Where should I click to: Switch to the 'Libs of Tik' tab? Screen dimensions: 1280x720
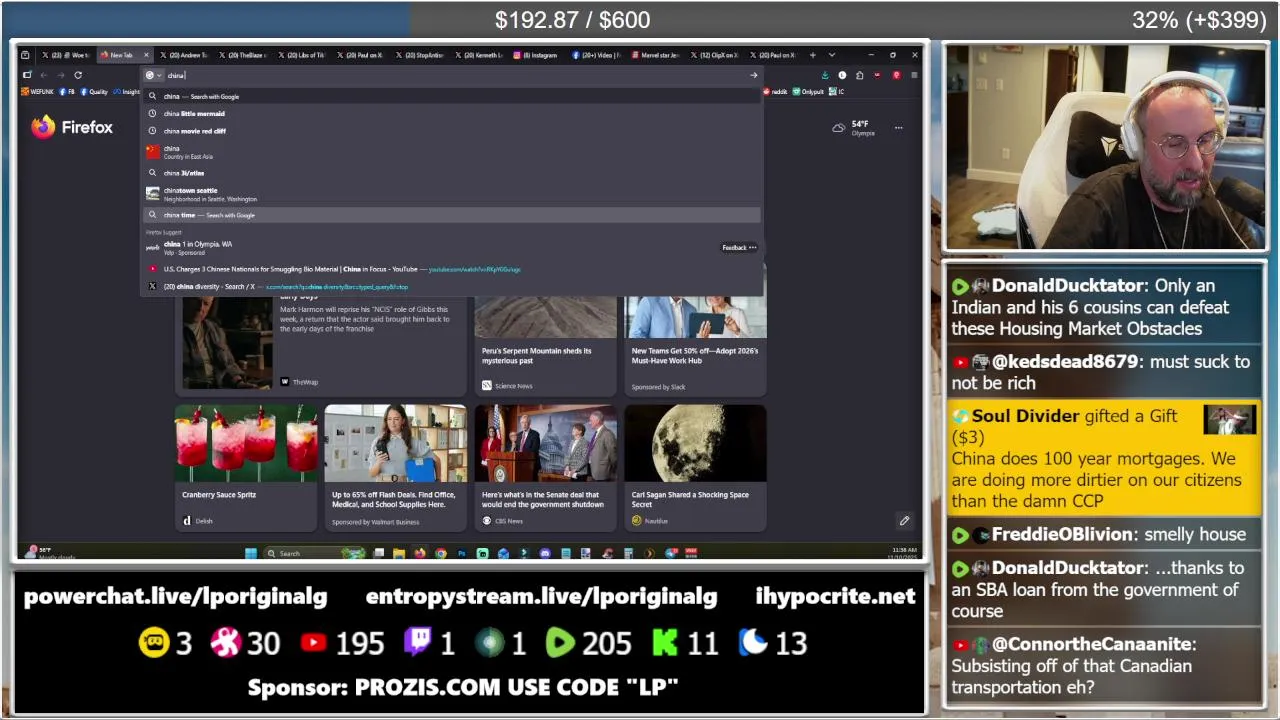tap(303, 55)
